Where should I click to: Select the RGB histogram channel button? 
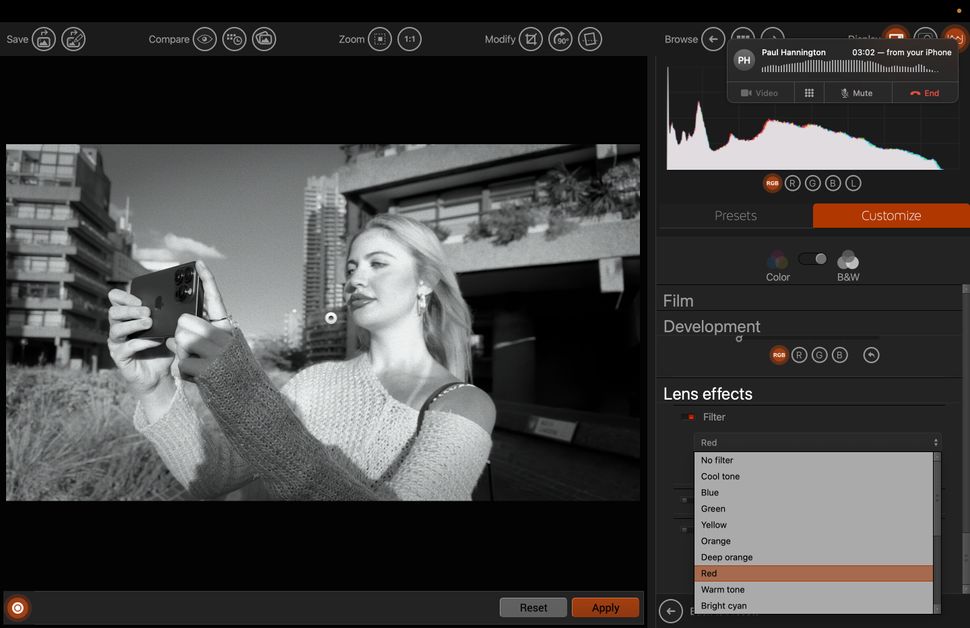[772, 183]
